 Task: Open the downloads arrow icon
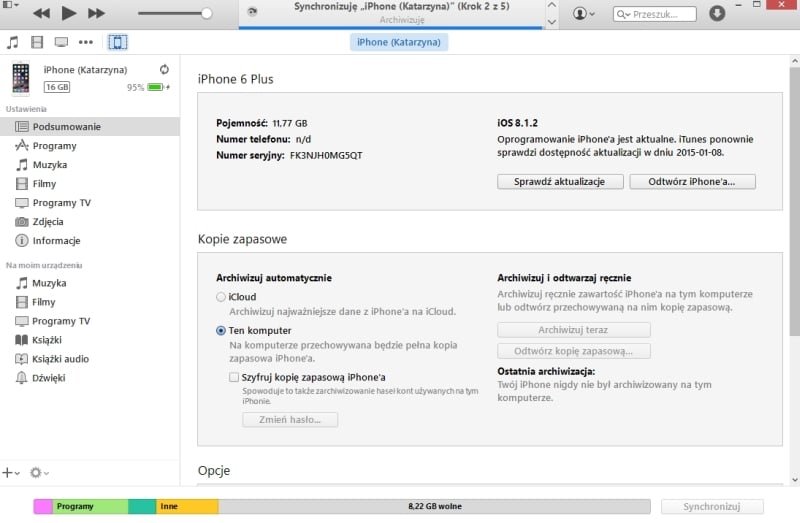pyautogui.click(x=717, y=13)
